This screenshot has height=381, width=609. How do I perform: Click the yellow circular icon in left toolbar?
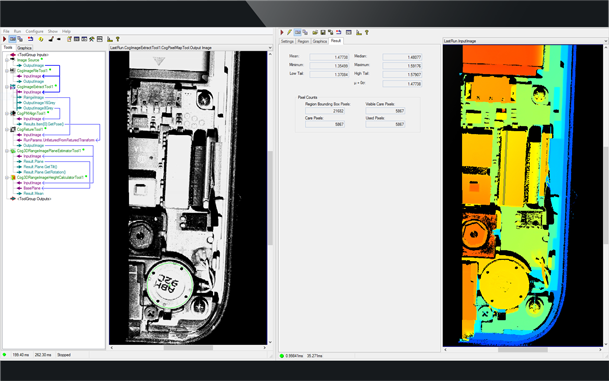[x=41, y=39]
